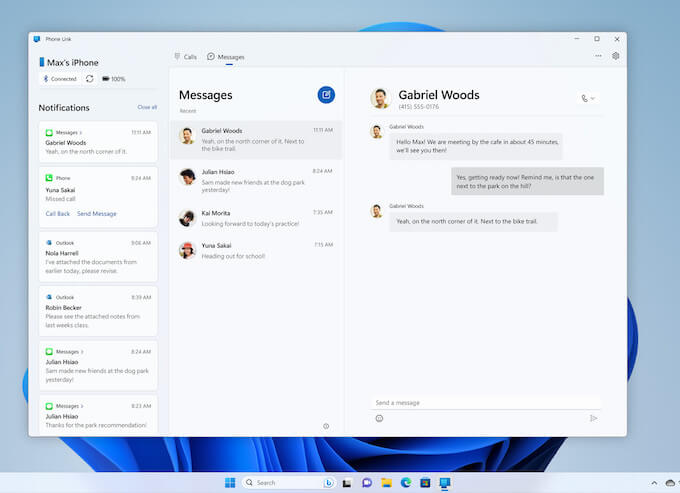Viewport: 680px width, 493px height.
Task: Click the send message arrow
Action: coord(593,418)
